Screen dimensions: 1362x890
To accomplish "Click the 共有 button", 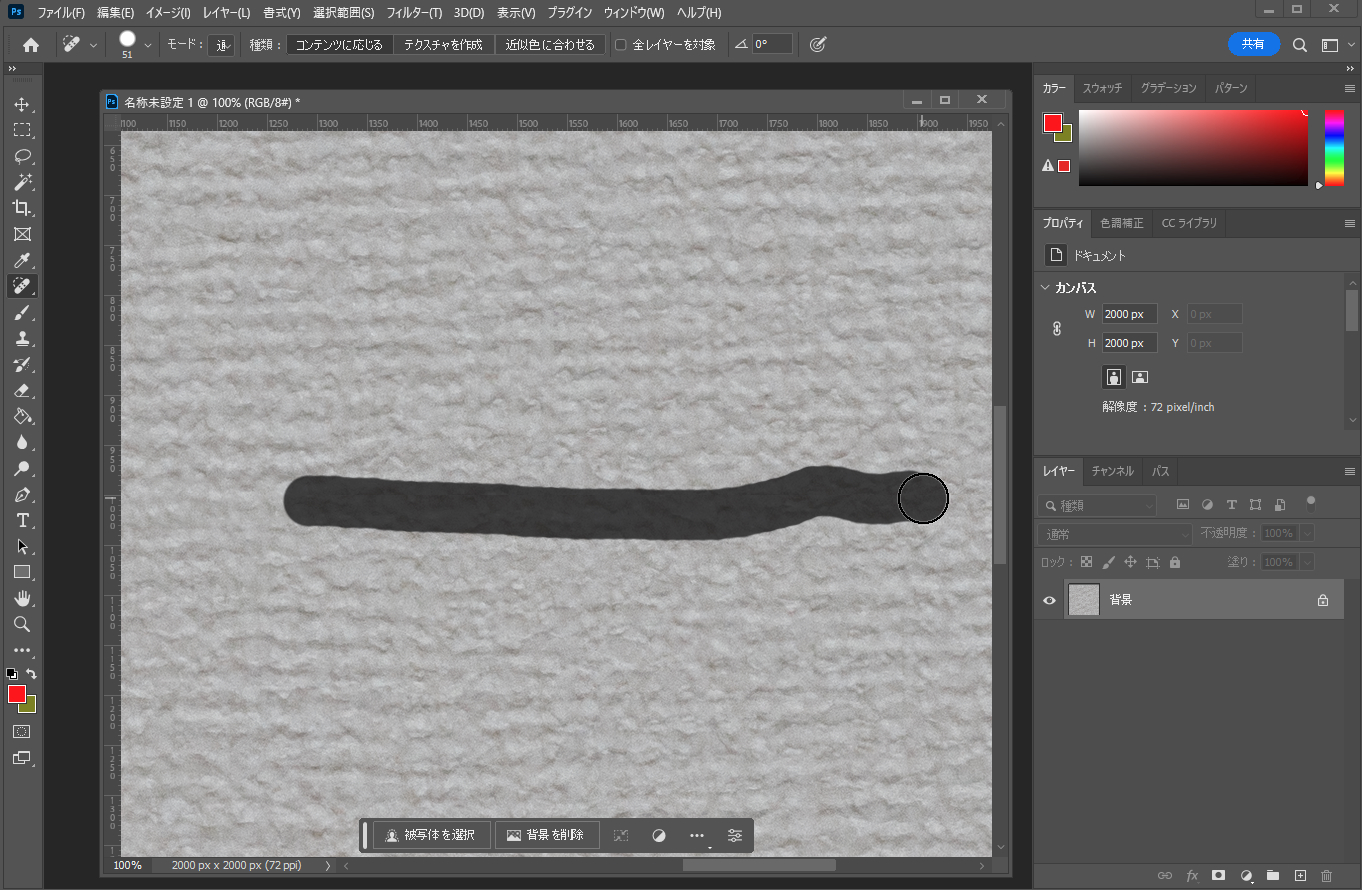I will point(1253,44).
